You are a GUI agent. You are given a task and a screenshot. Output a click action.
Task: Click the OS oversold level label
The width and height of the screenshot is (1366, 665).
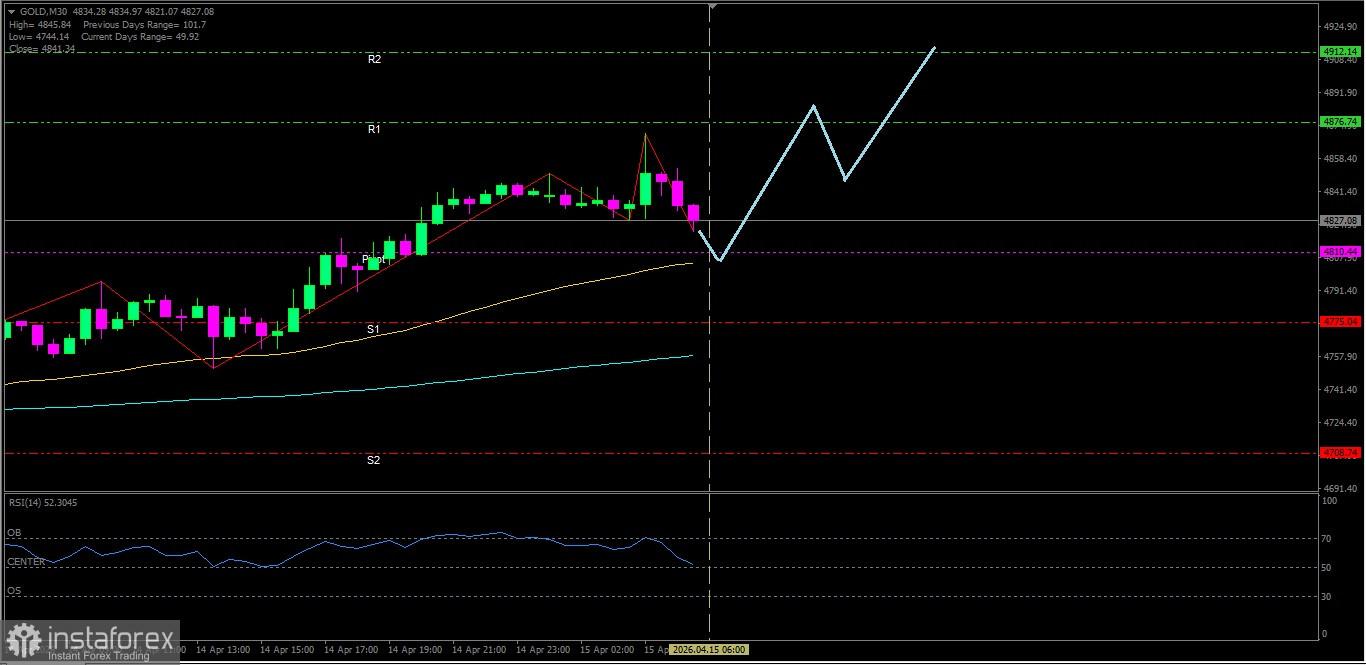(x=15, y=591)
